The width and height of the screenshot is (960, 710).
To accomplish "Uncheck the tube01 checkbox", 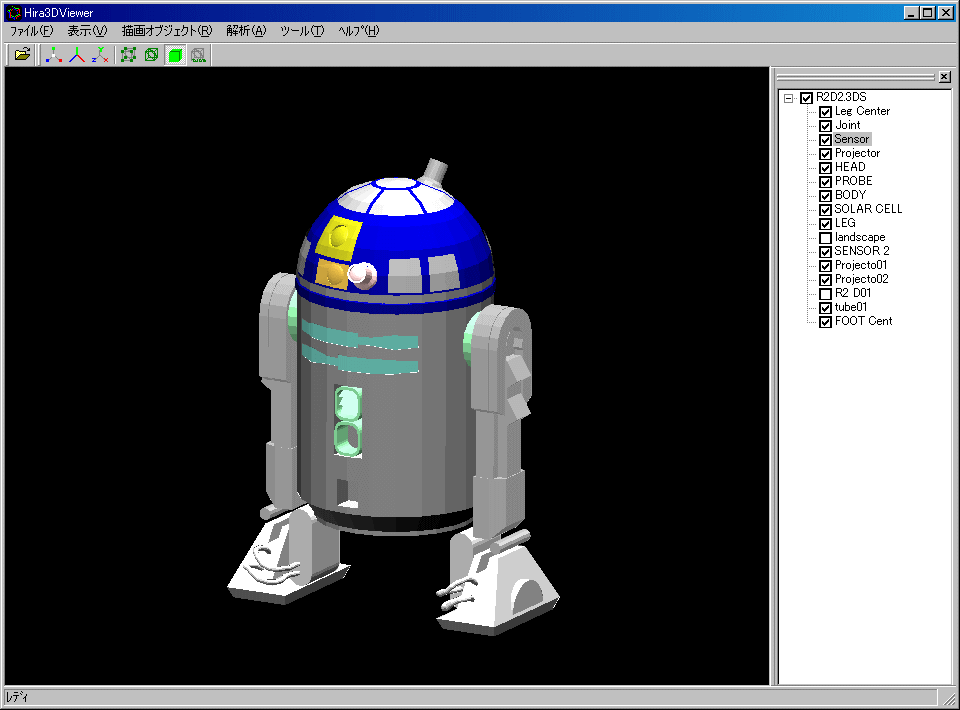I will 825,308.
